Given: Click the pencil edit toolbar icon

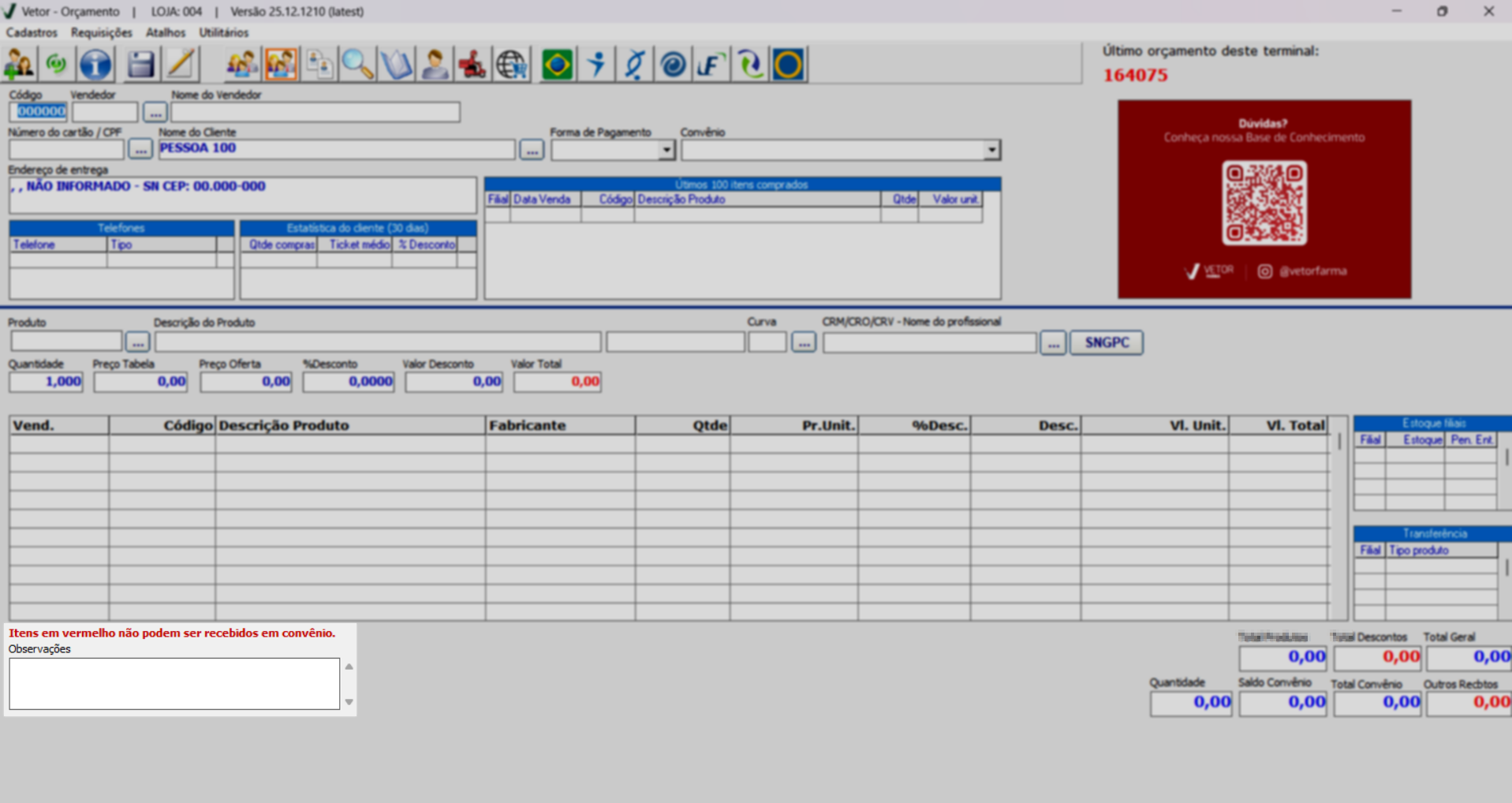Looking at the screenshot, I should pyautogui.click(x=181, y=64).
